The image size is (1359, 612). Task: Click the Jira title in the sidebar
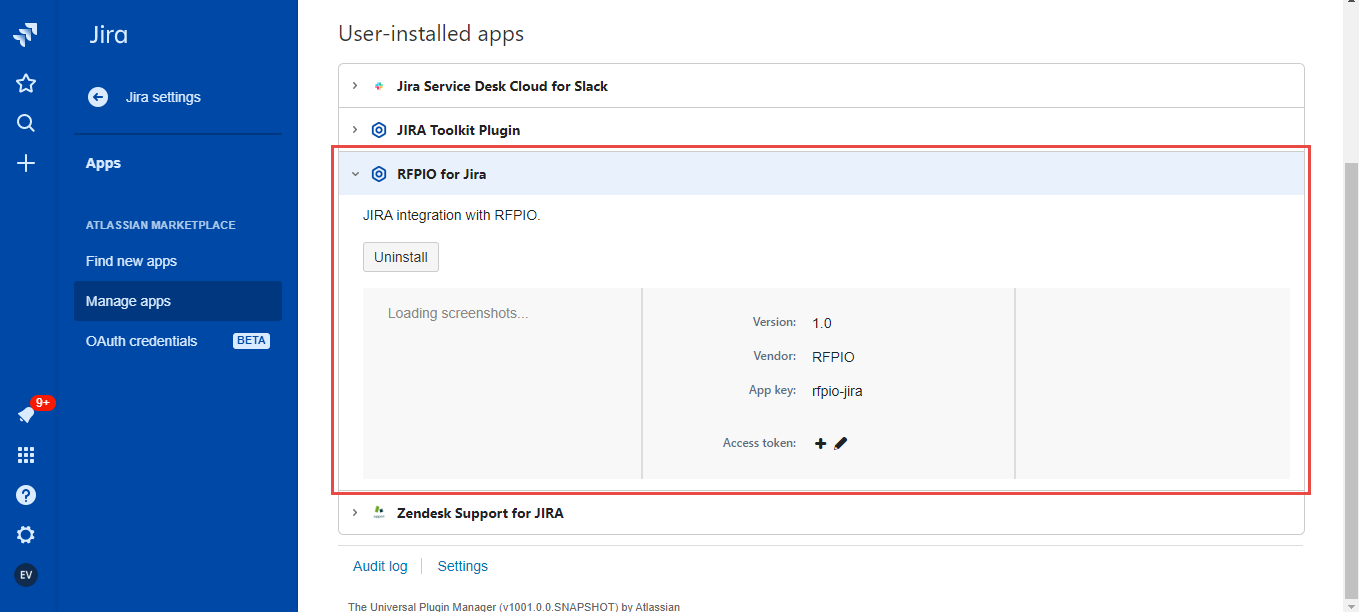coord(109,36)
